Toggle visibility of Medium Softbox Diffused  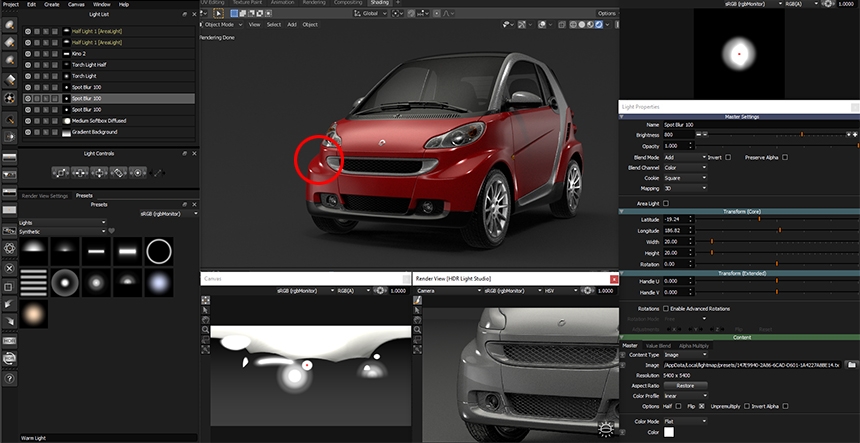tap(27, 121)
